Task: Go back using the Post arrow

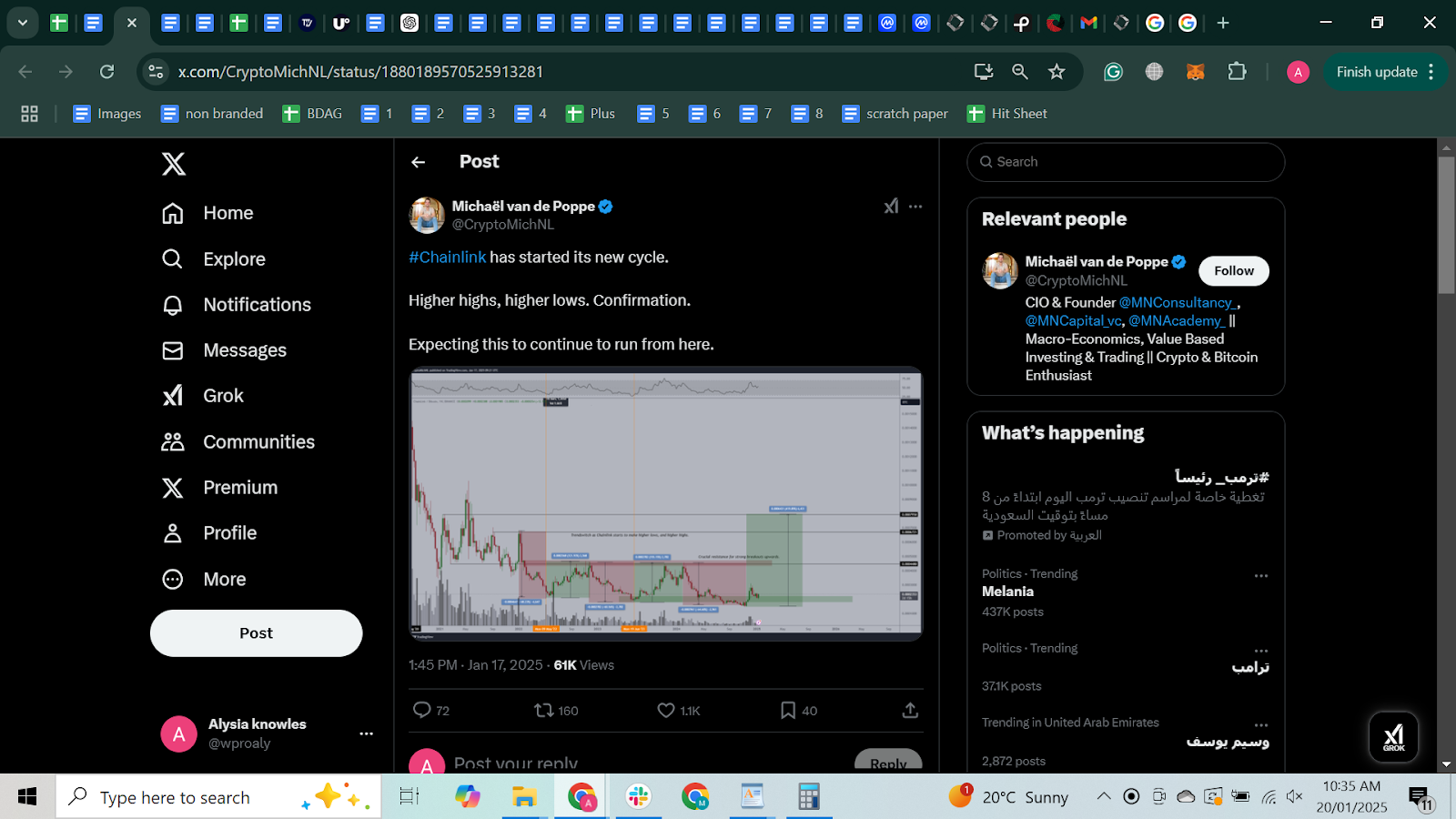Action: point(419,162)
